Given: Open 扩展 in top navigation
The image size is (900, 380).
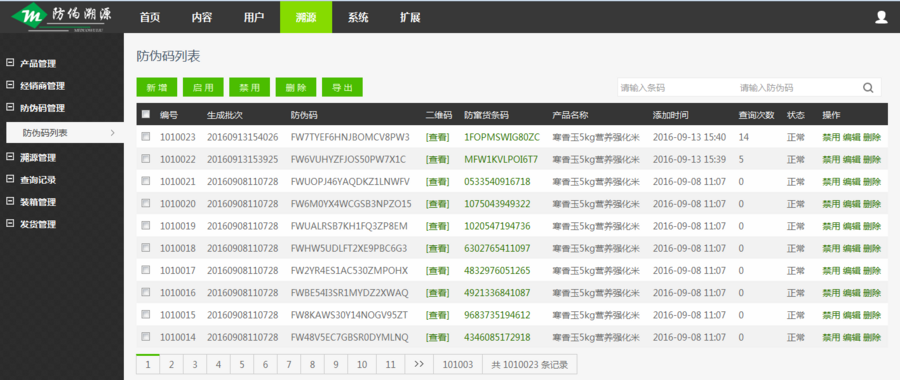Looking at the screenshot, I should tap(410, 17).
